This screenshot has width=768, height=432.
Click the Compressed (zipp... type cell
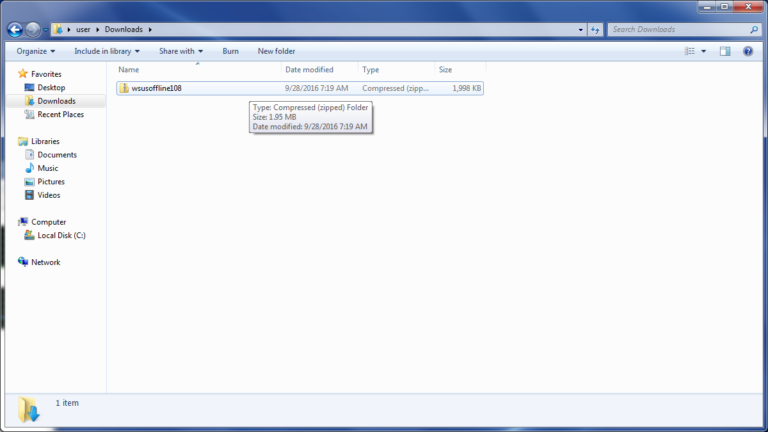click(x=395, y=88)
